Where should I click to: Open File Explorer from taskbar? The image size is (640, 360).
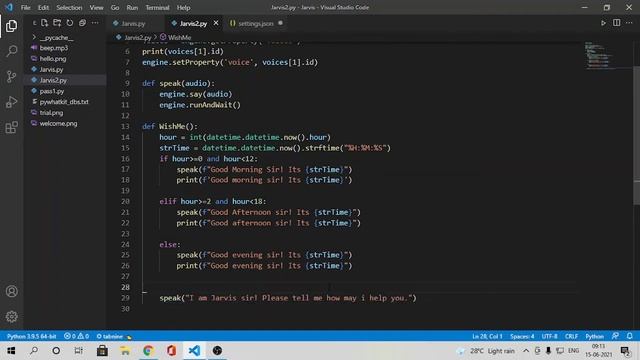125,351
